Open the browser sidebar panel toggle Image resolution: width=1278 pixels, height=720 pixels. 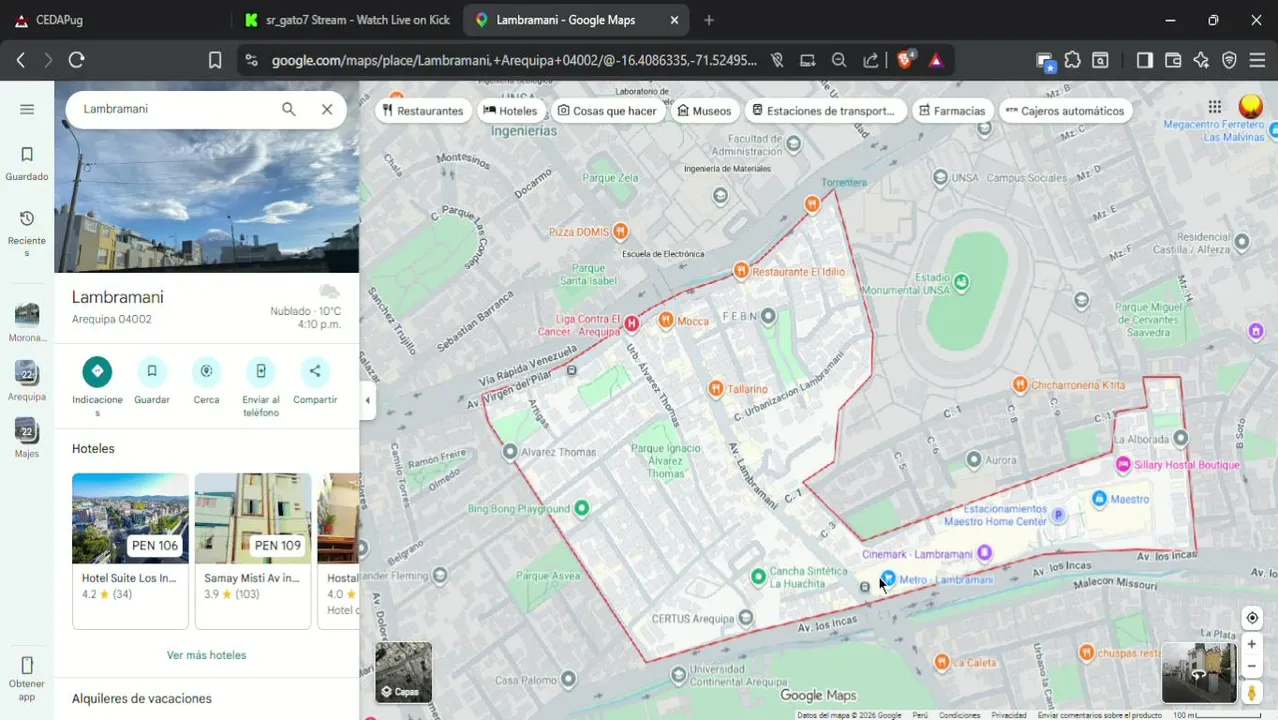point(1145,60)
